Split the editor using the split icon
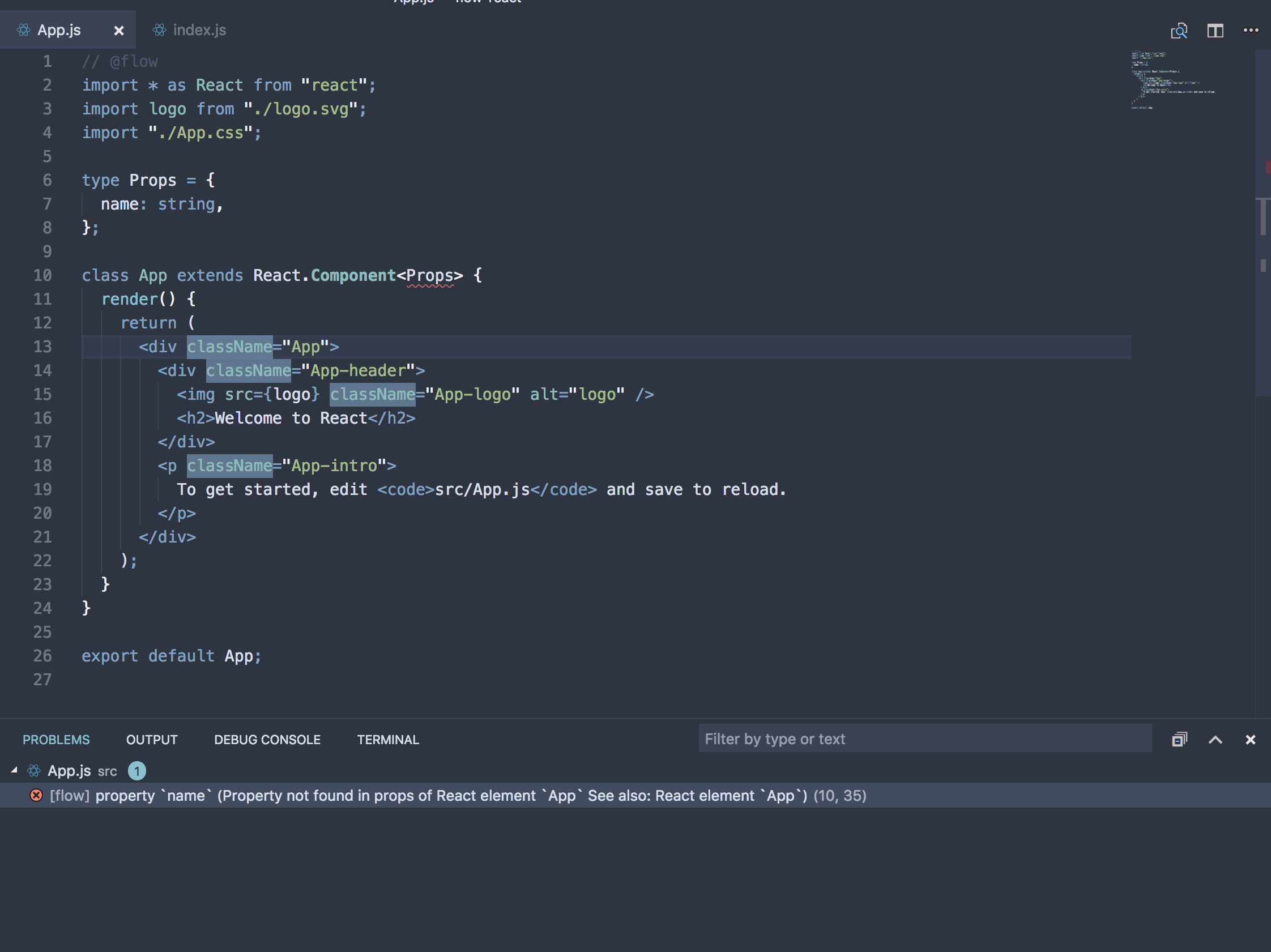 pyautogui.click(x=1215, y=31)
